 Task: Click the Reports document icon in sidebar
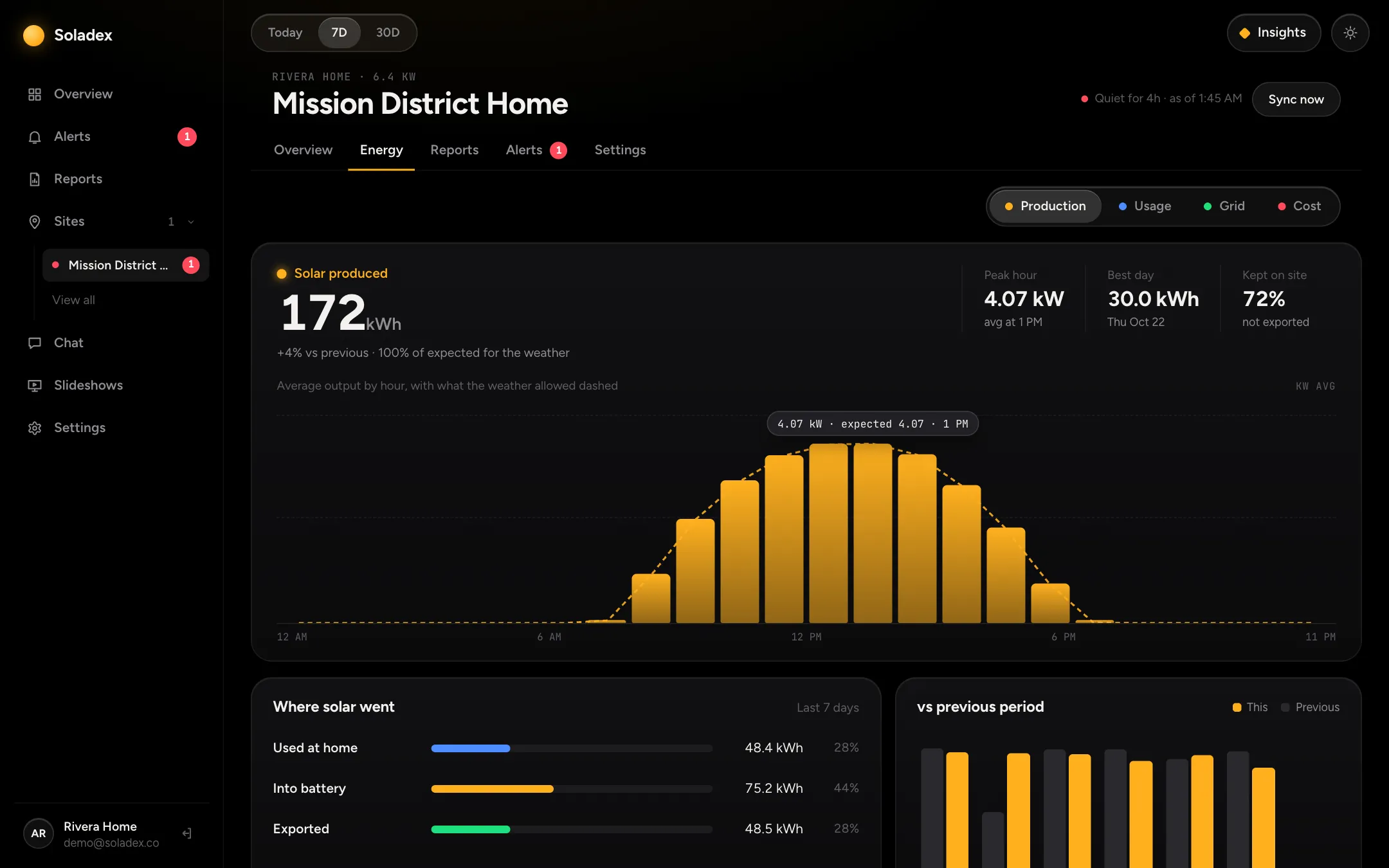coord(35,179)
